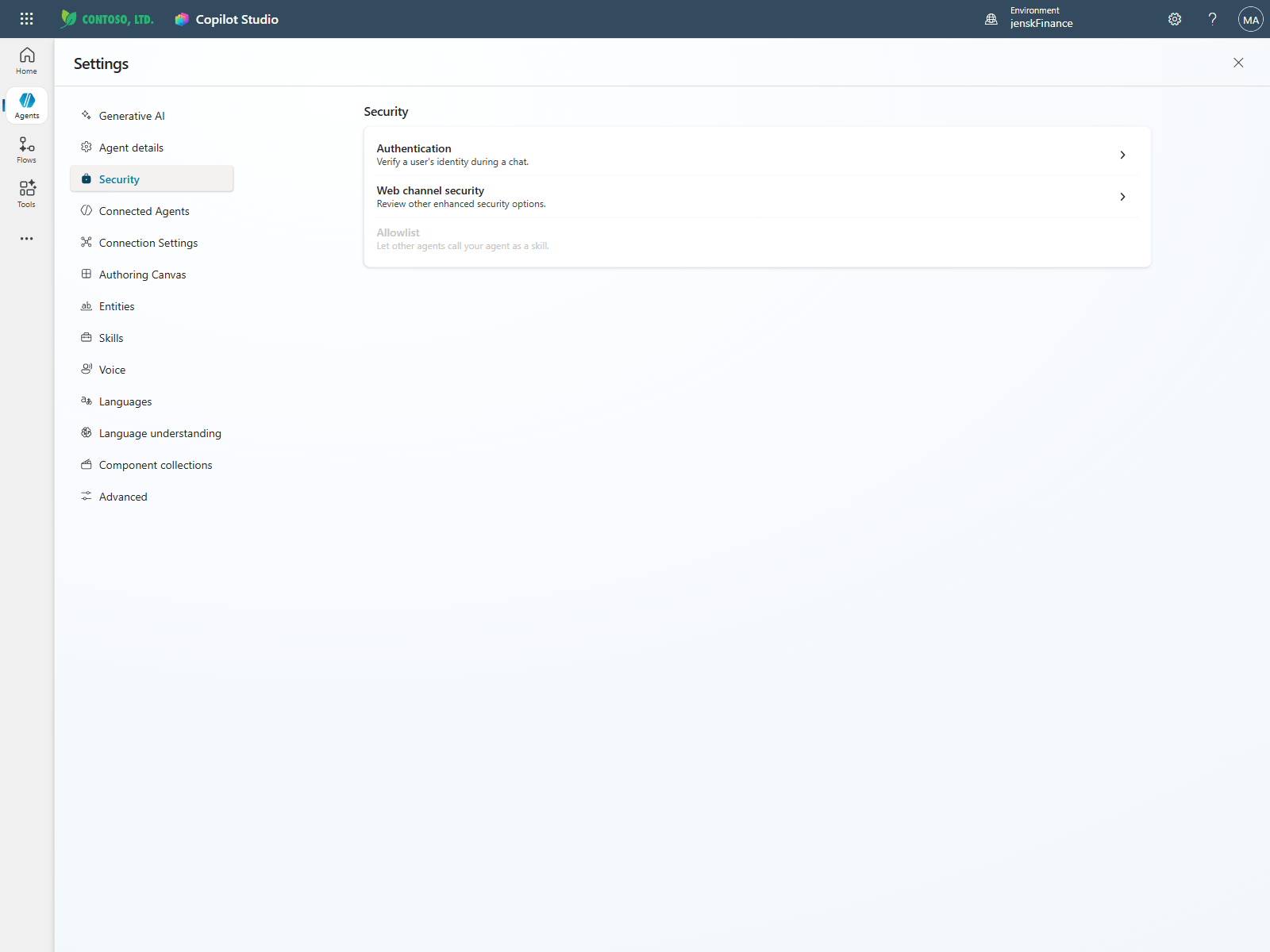The image size is (1270, 952).
Task: Click the Voice person icon
Action: coord(87,370)
